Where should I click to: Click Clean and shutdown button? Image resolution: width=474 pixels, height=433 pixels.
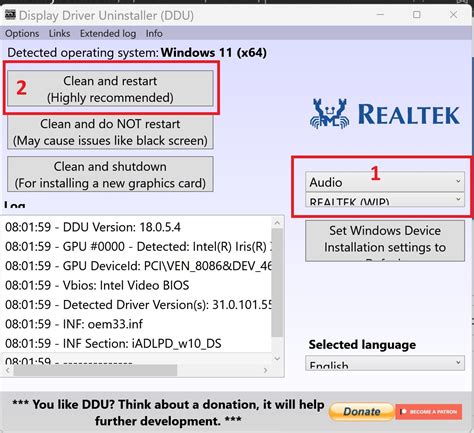tap(110, 174)
